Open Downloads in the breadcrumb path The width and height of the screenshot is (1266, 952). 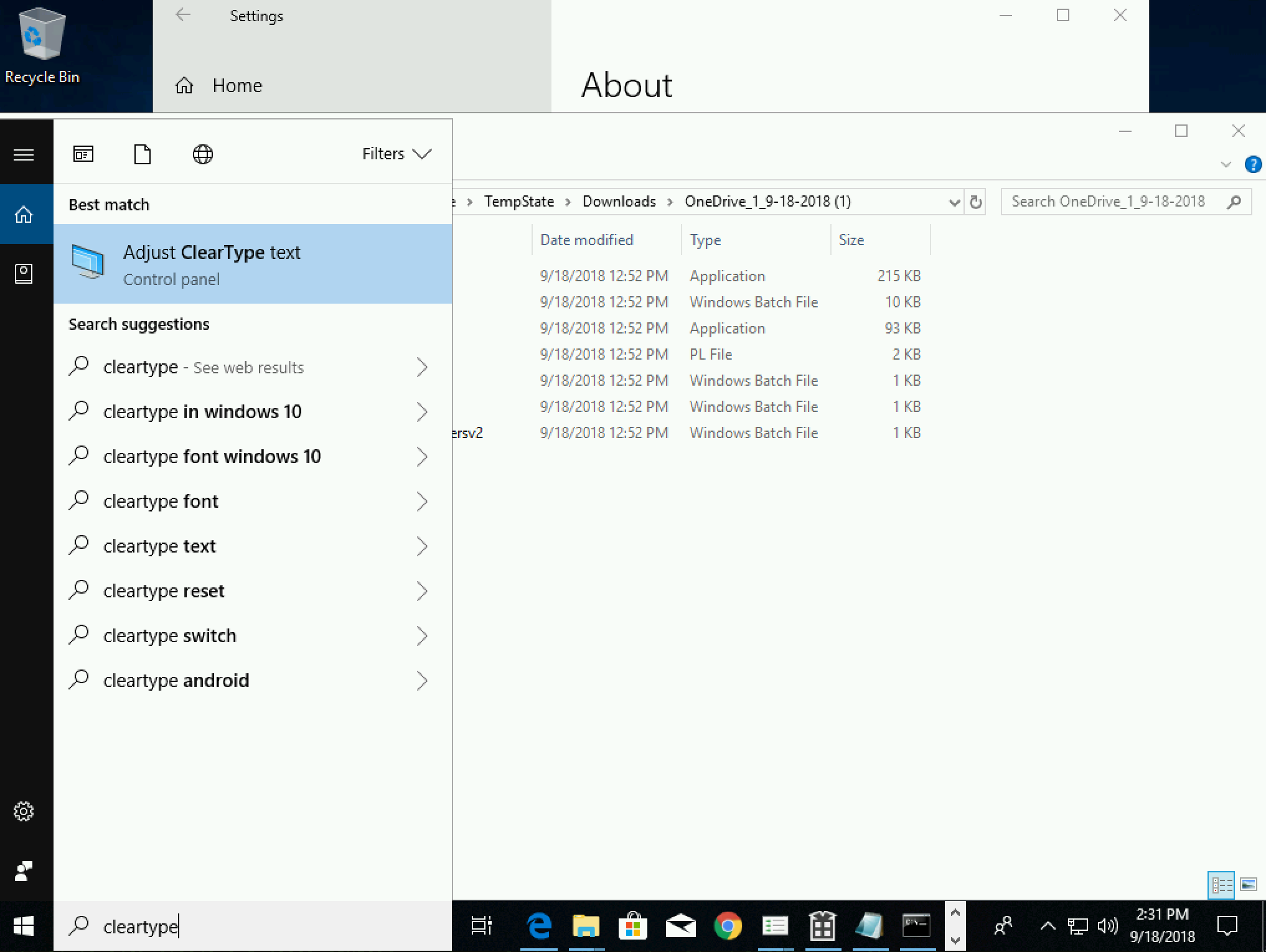coord(619,201)
